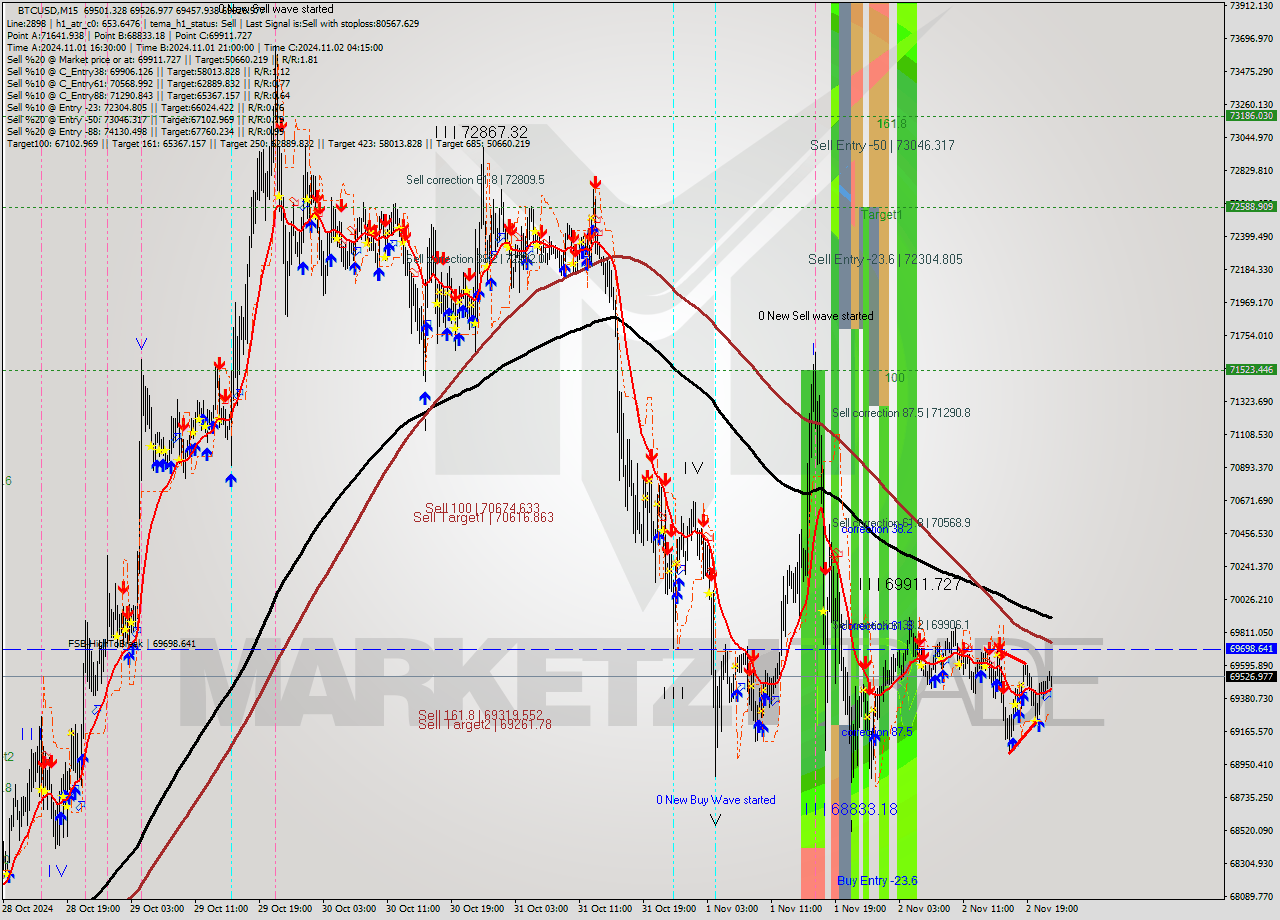
Task: Click the '31 Oct 03:00' time label
Action: click(541, 909)
